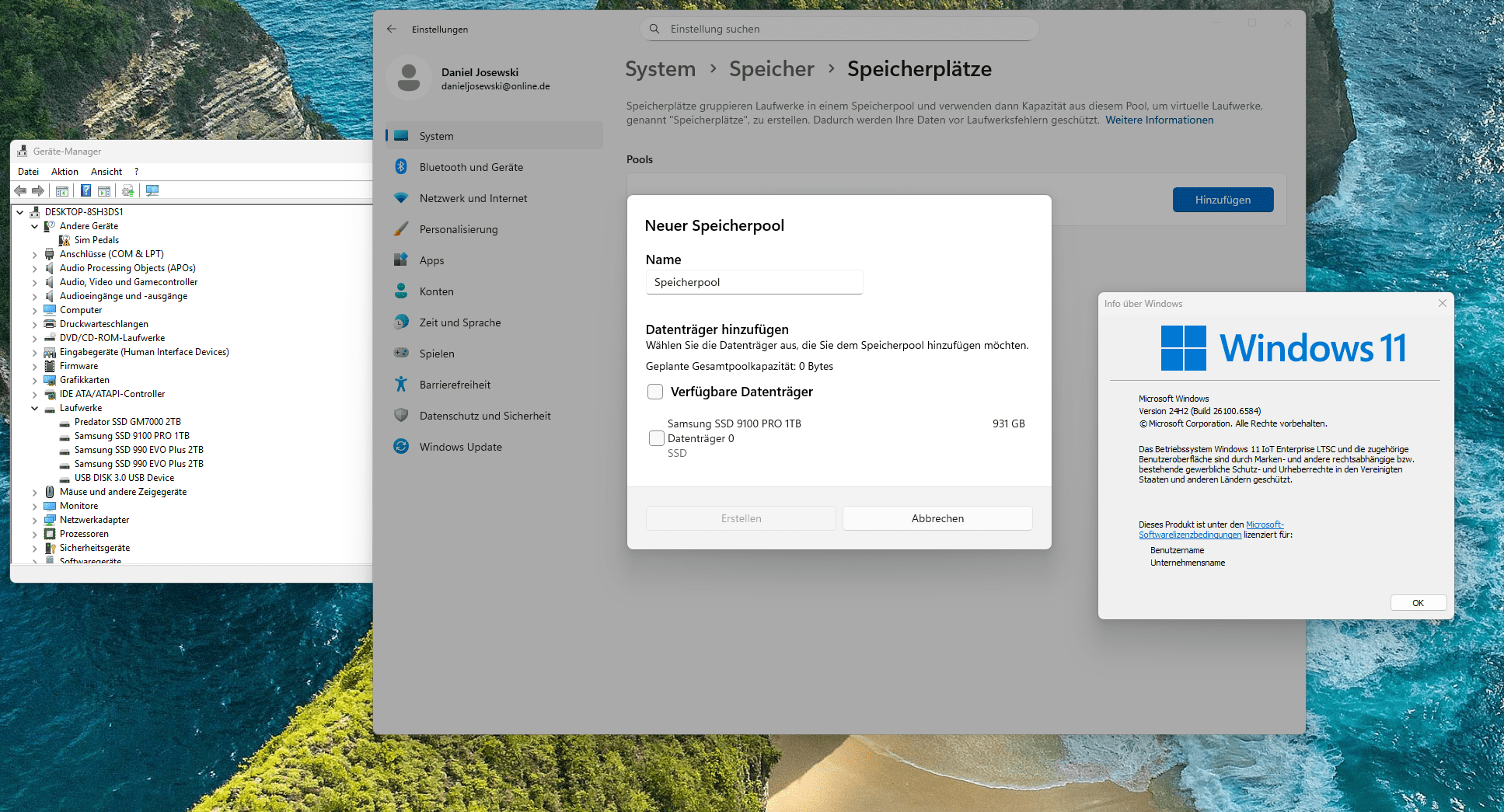This screenshot has width=1504, height=812.
Task: Click the Name field containing Speicherpool
Action: (x=754, y=282)
